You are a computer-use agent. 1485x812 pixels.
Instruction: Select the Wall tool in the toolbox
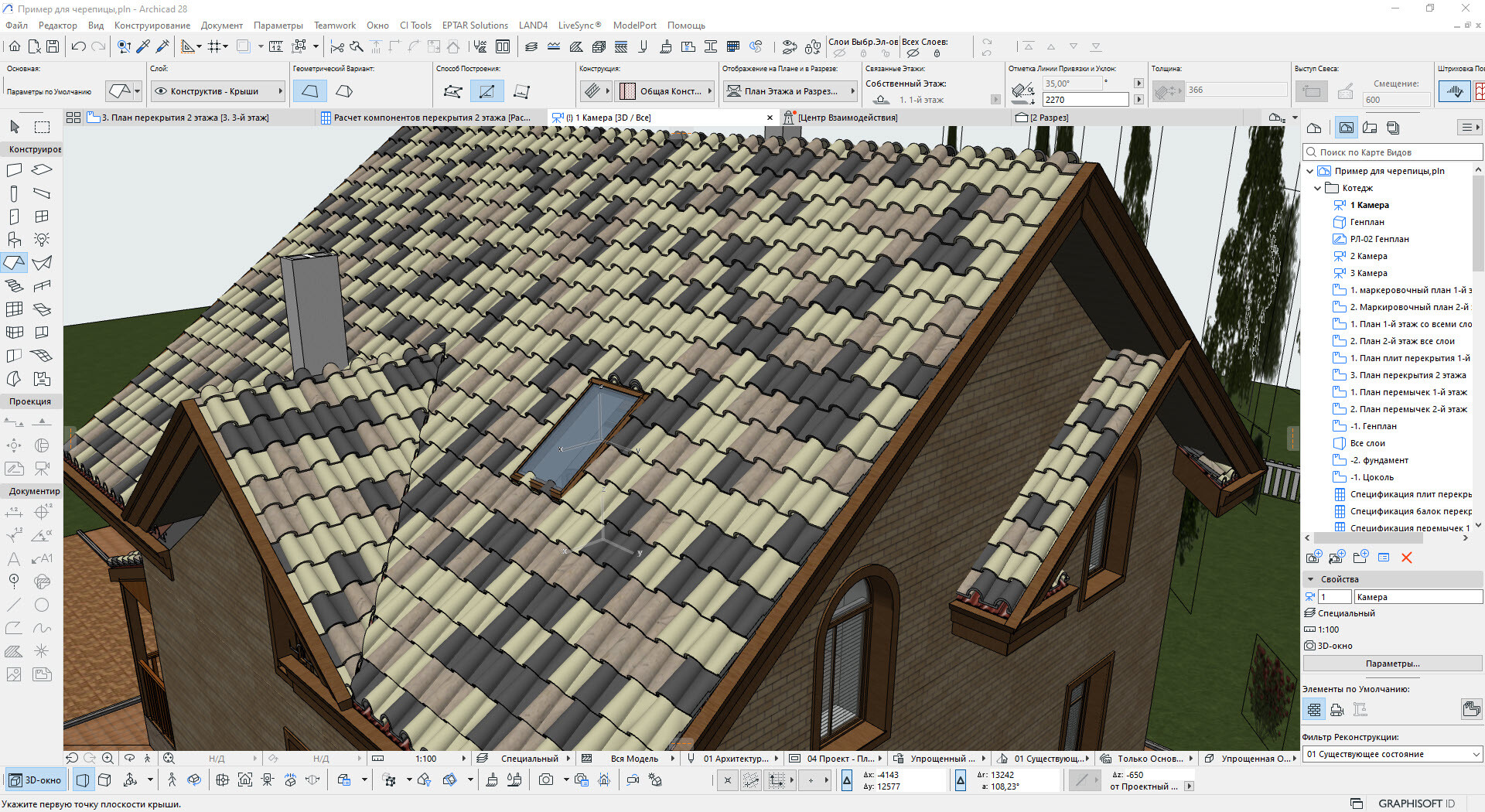14,170
